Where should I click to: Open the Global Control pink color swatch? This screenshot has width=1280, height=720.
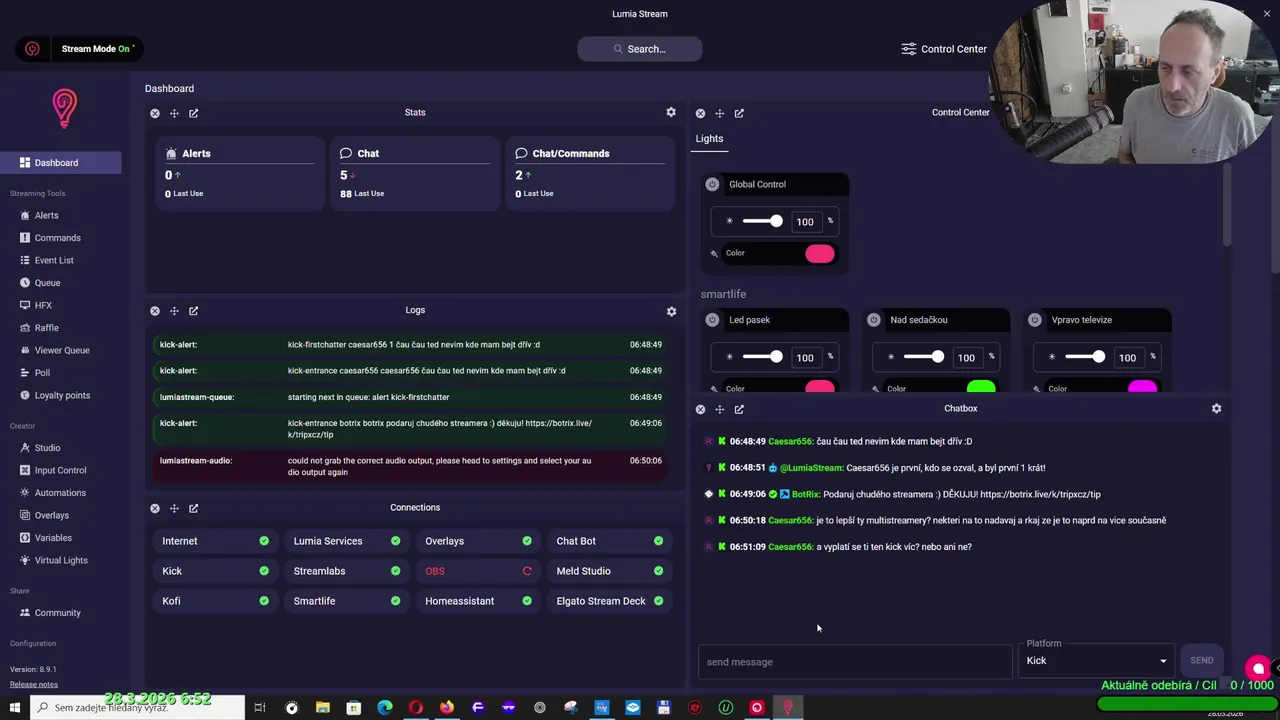tap(819, 254)
